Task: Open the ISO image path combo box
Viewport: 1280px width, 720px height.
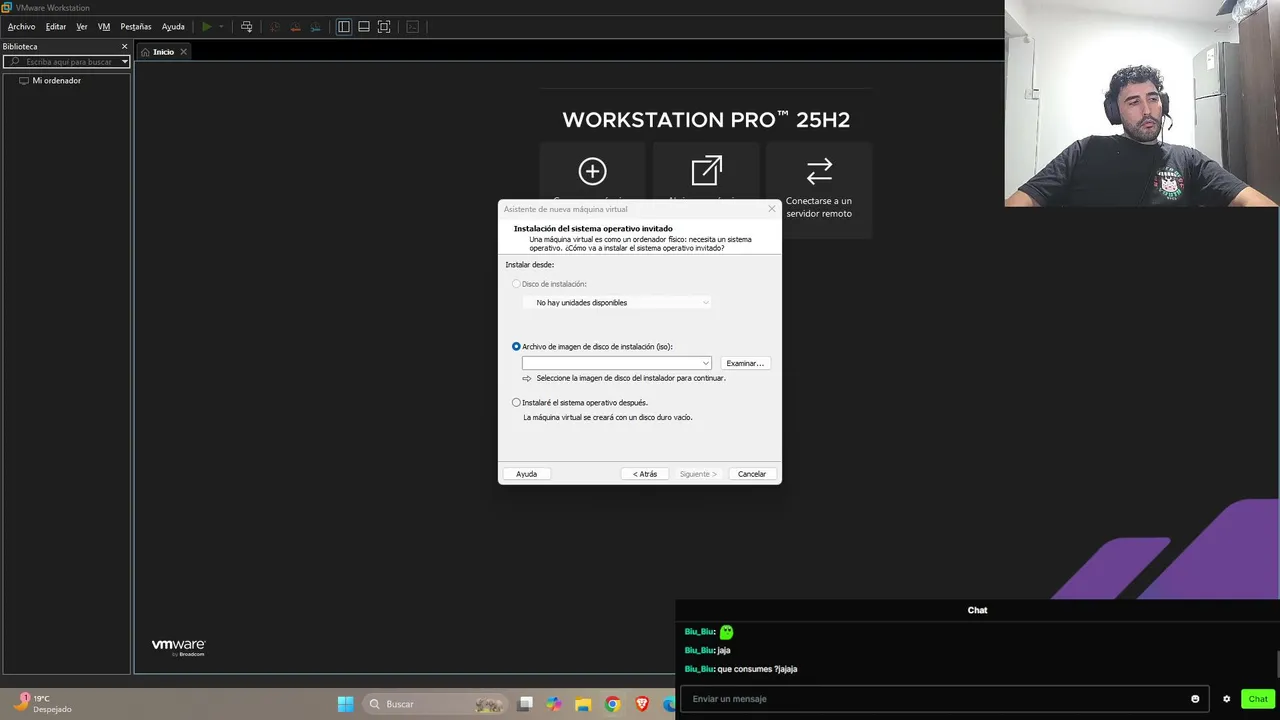Action: (616, 363)
